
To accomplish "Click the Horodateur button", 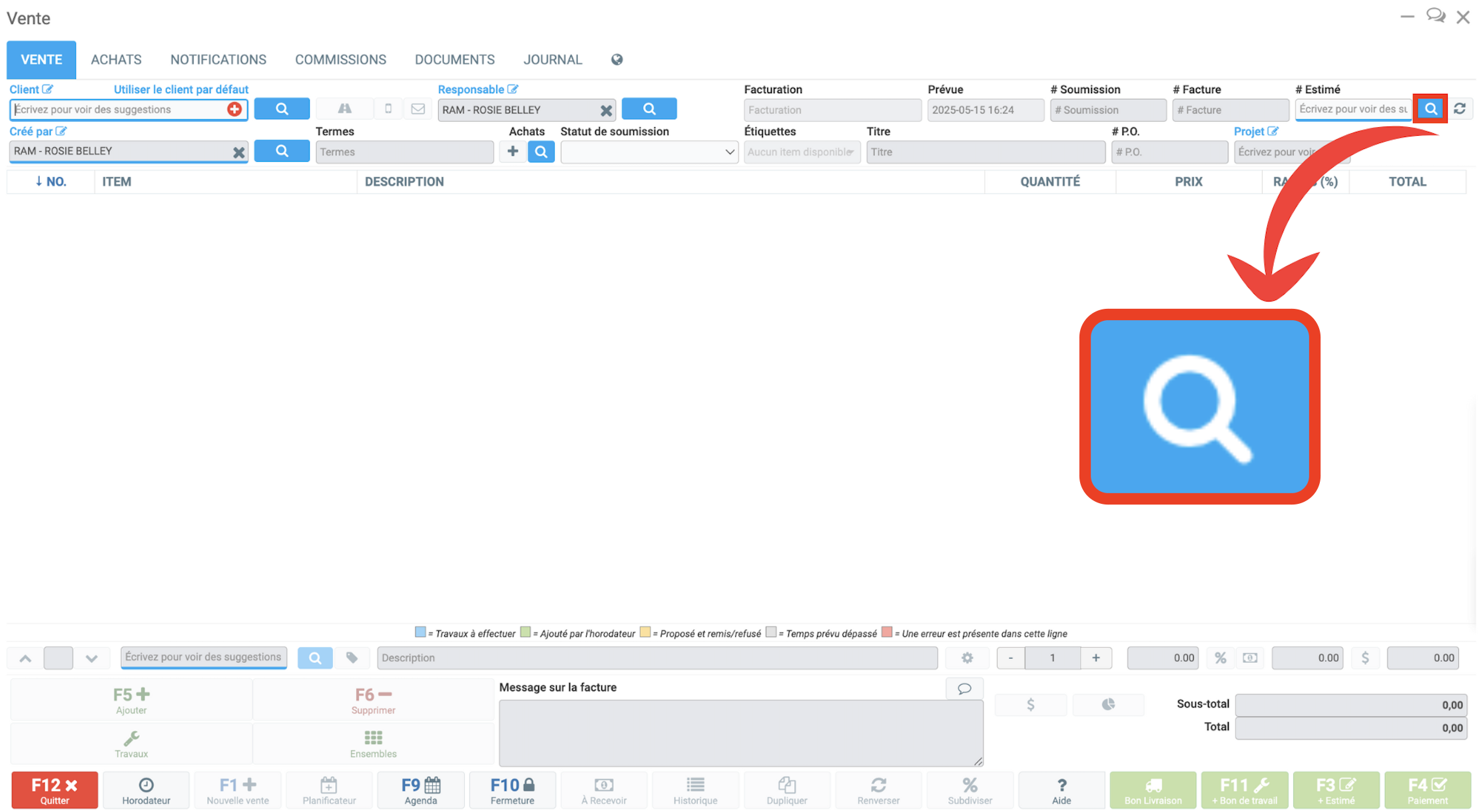I will click(x=146, y=790).
